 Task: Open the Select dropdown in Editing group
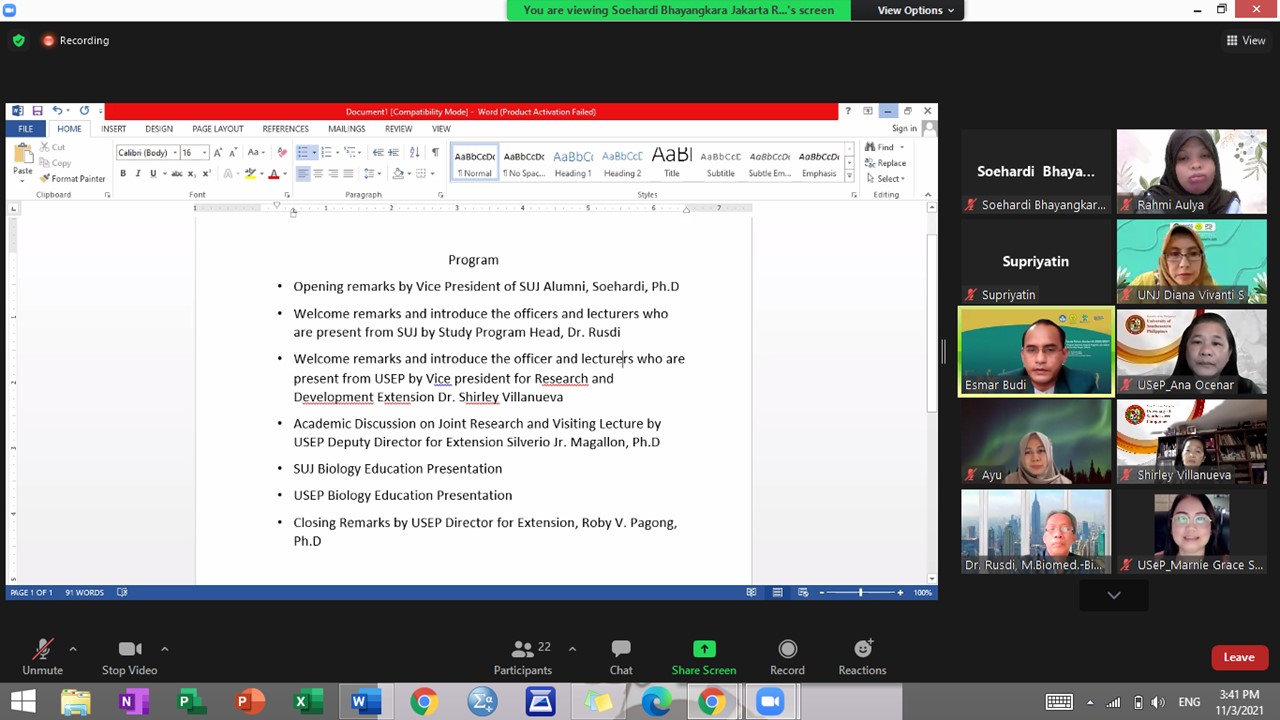887,179
